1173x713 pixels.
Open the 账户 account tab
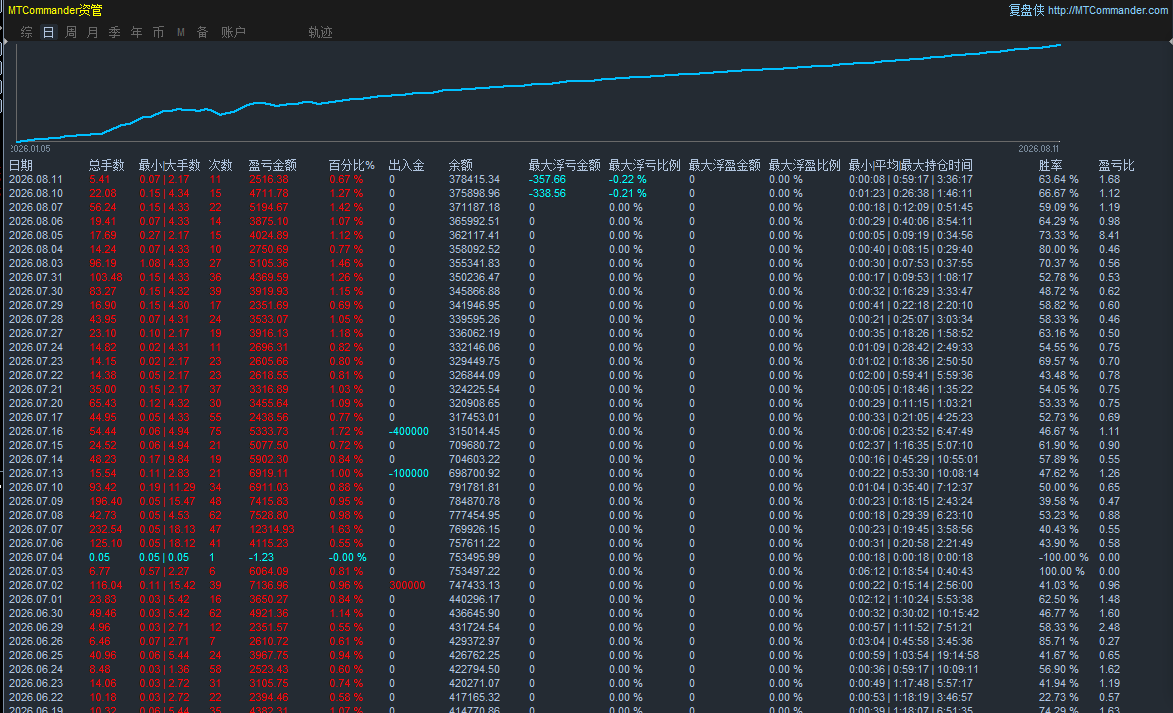click(x=233, y=32)
